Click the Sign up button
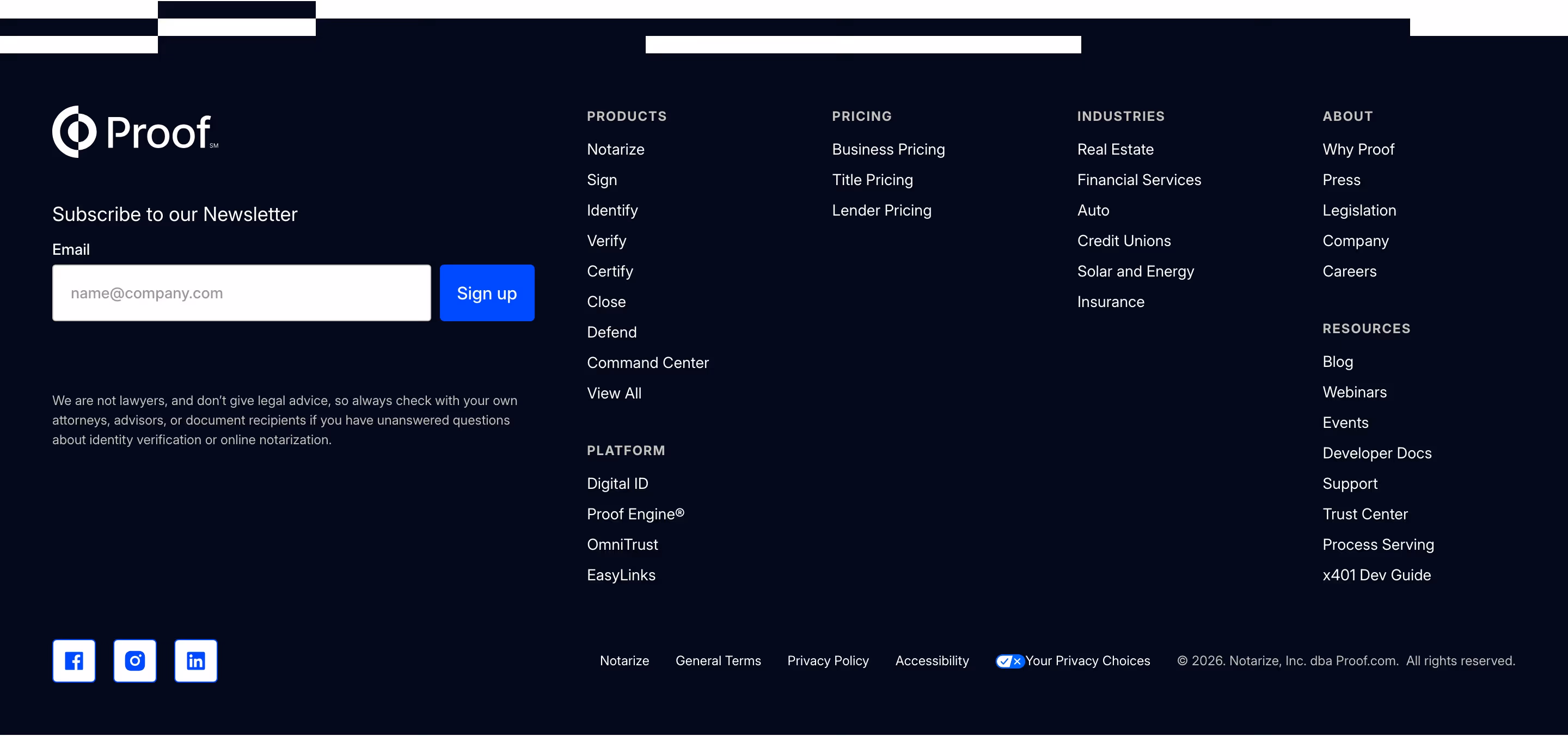 pos(487,293)
